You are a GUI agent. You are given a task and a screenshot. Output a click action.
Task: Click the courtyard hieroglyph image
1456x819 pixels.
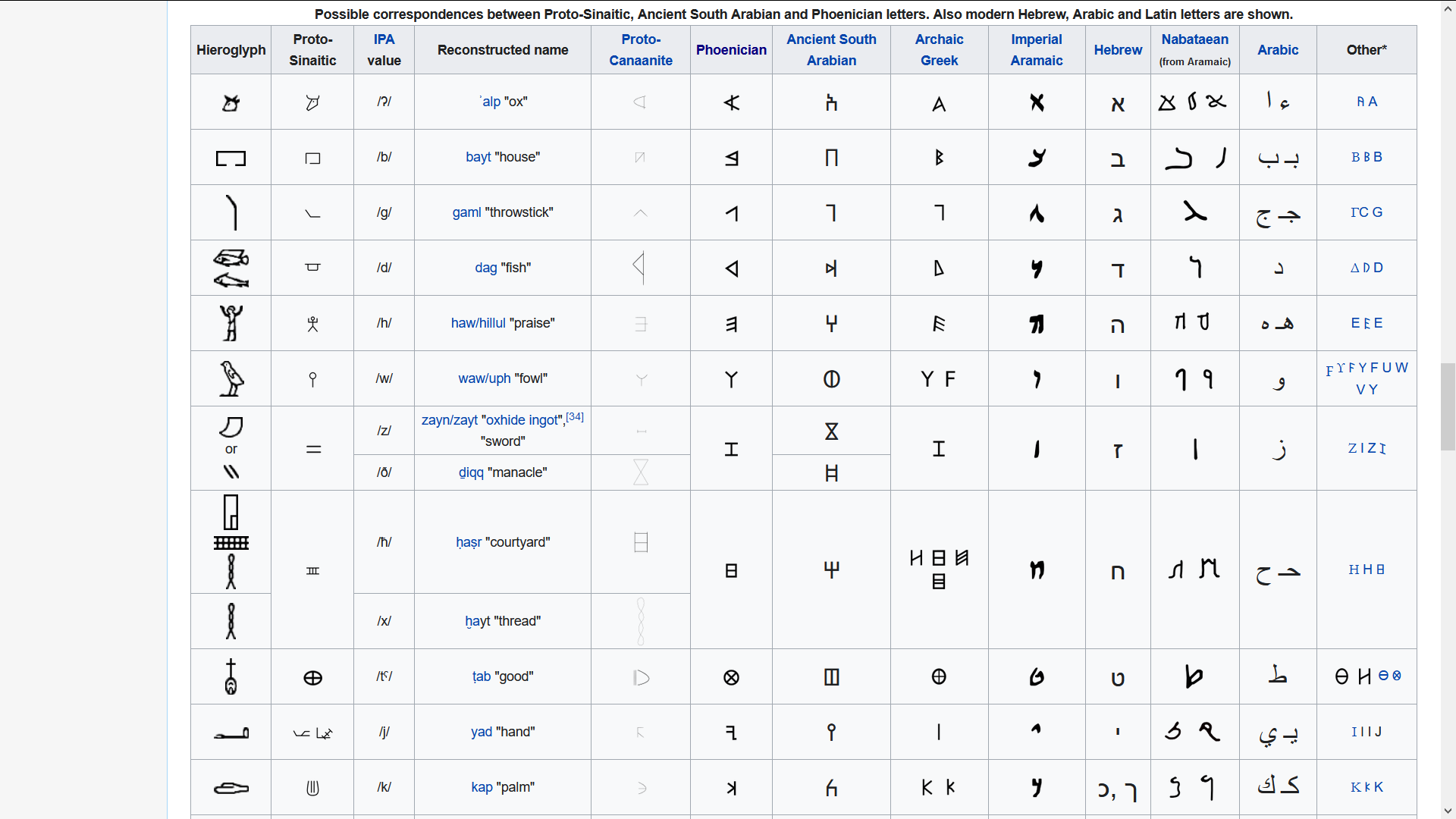[x=231, y=513]
